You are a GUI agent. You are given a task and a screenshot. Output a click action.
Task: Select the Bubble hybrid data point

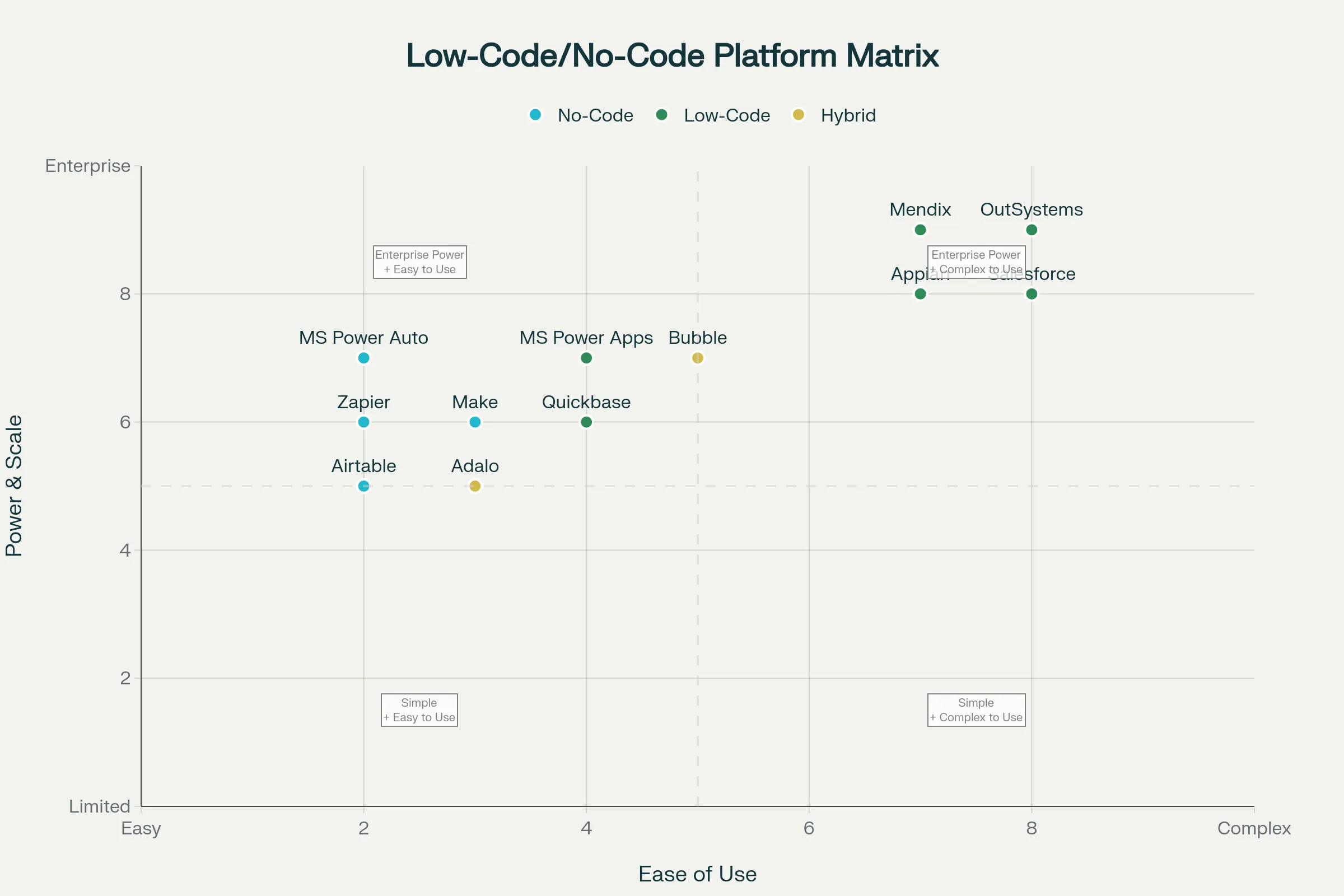pos(697,358)
